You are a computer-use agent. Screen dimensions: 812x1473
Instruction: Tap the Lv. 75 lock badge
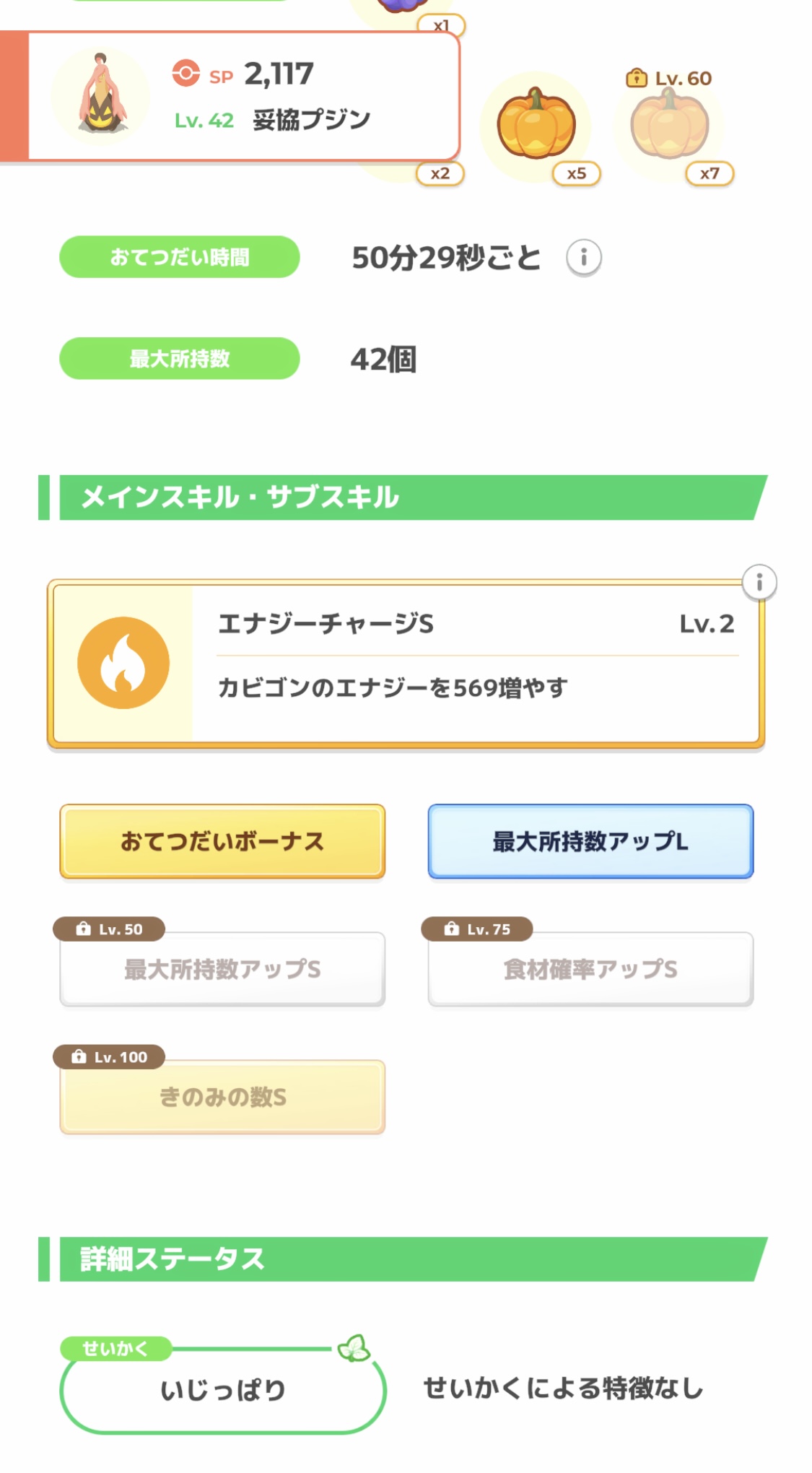pyautogui.click(x=477, y=929)
